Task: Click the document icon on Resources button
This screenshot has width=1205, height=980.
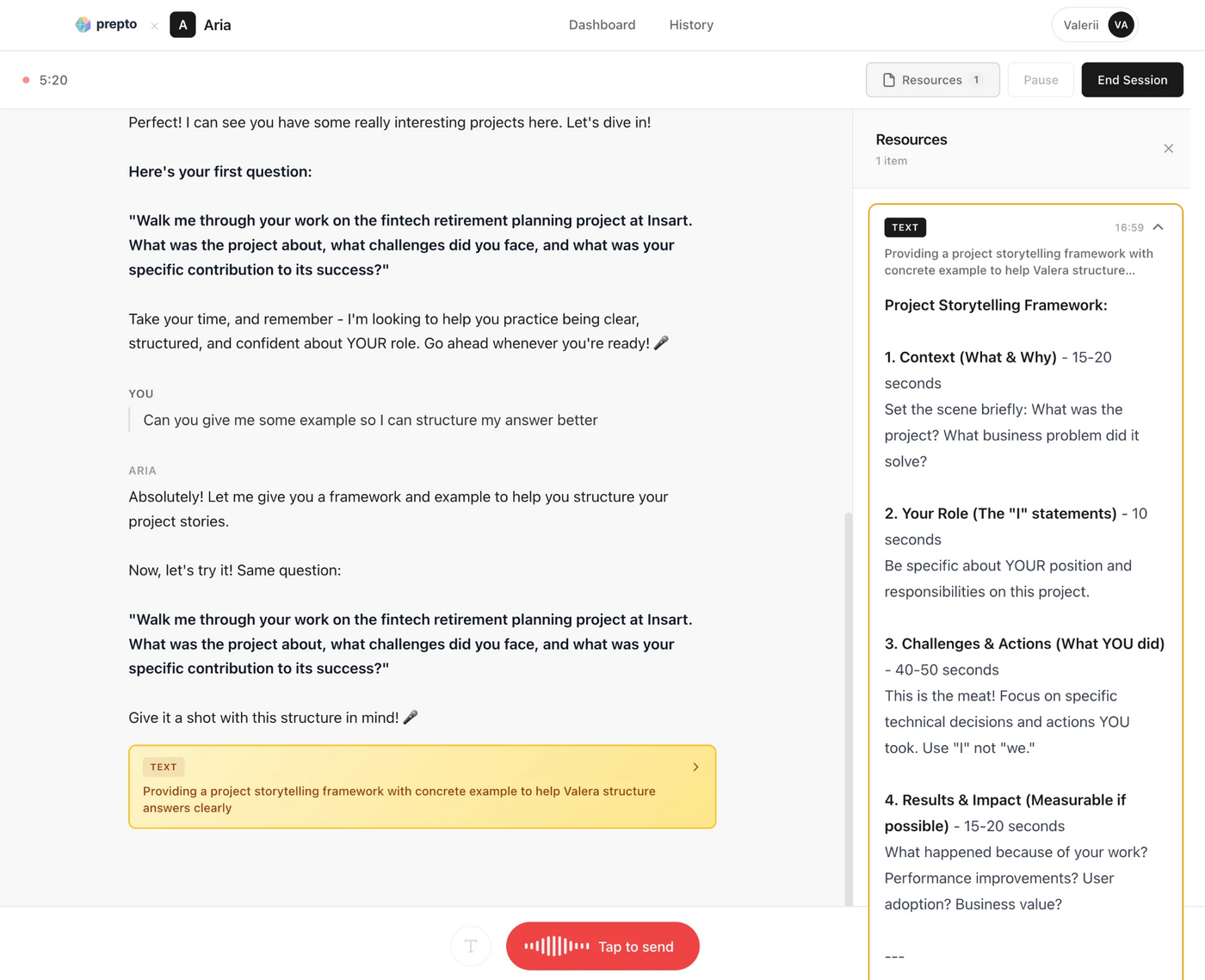Action: (x=887, y=79)
